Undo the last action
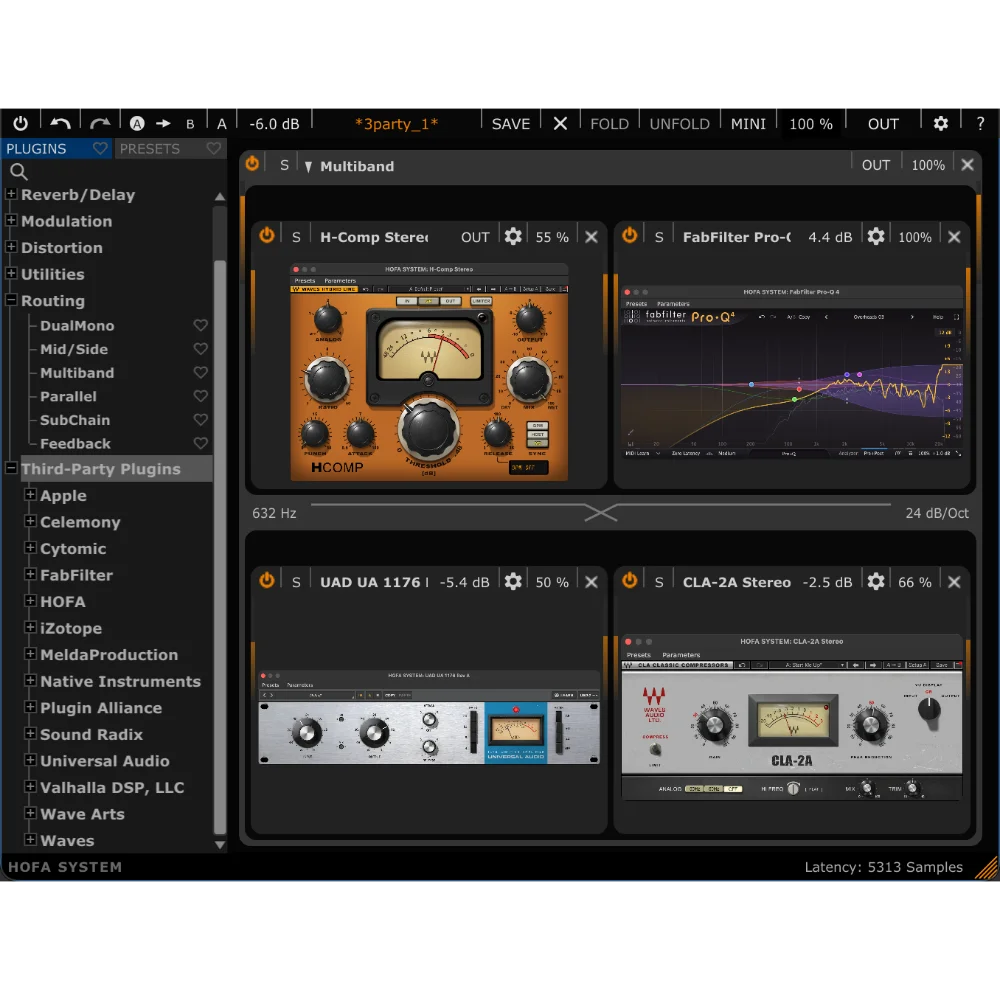The image size is (1000, 1000). click(61, 122)
